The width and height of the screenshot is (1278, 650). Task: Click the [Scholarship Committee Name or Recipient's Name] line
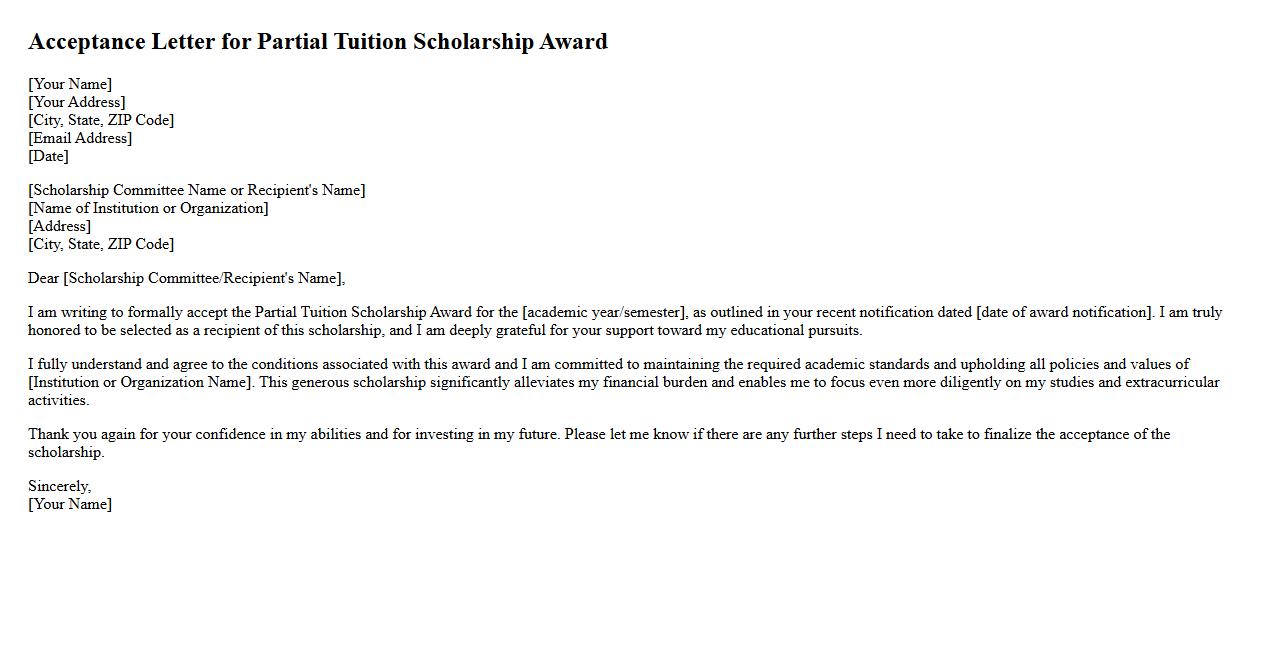tap(197, 190)
